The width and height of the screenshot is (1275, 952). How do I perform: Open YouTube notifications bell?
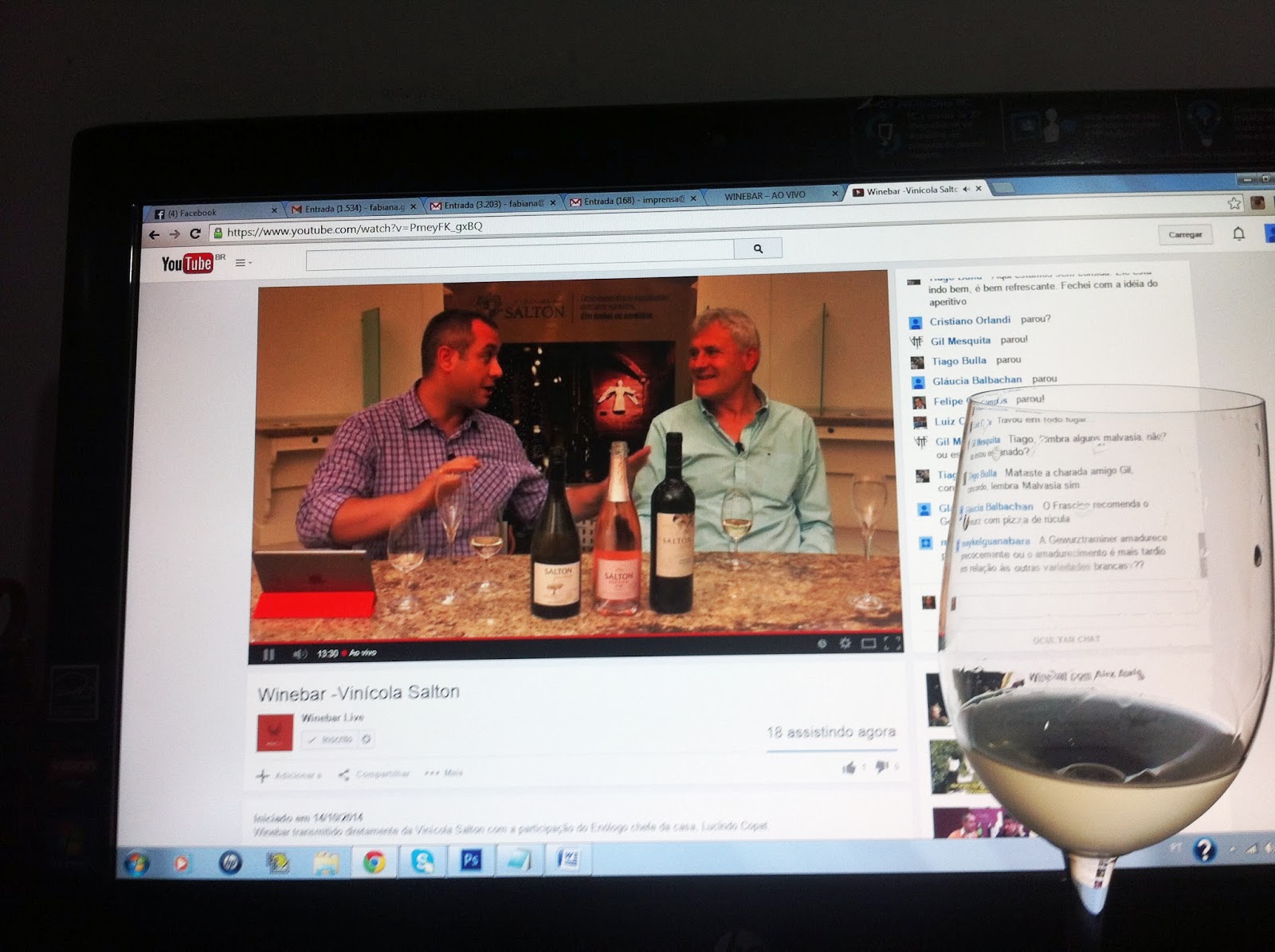click(x=1238, y=233)
